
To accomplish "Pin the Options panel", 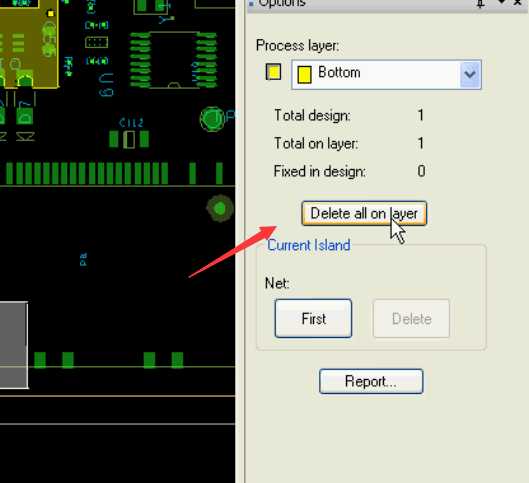I will [x=481, y=3].
